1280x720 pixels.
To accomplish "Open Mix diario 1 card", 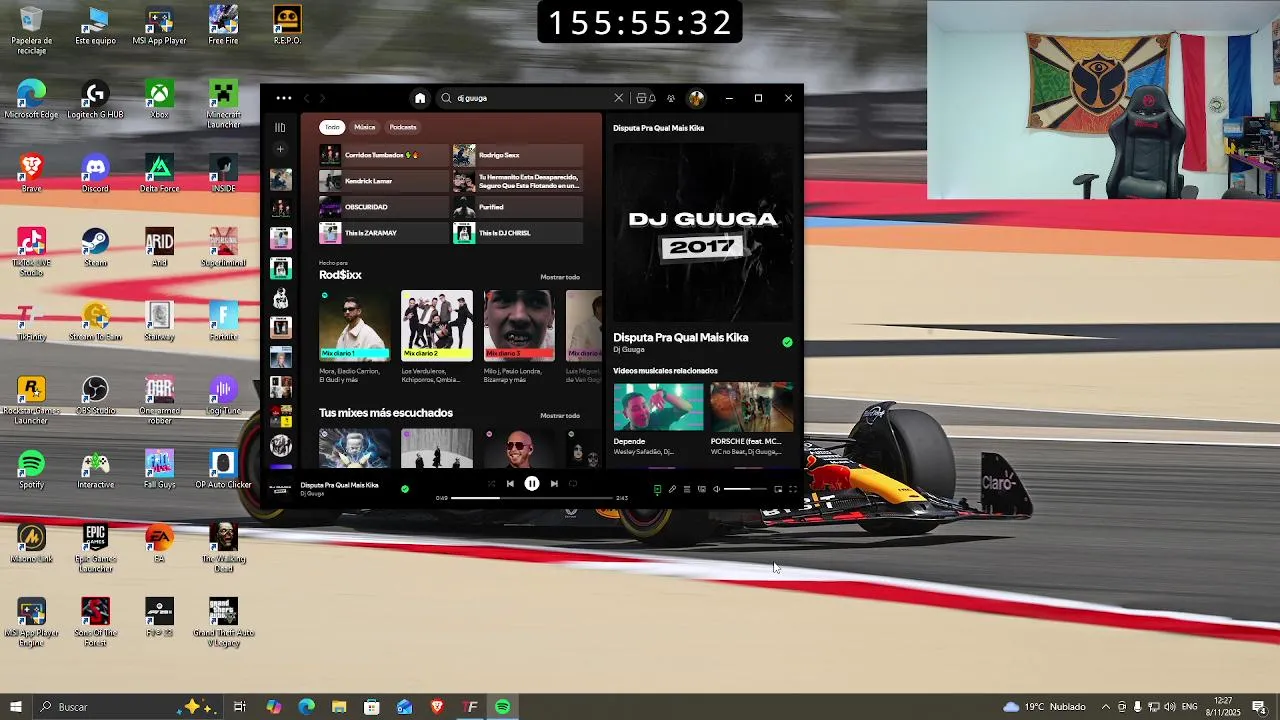I will pyautogui.click(x=354, y=337).
